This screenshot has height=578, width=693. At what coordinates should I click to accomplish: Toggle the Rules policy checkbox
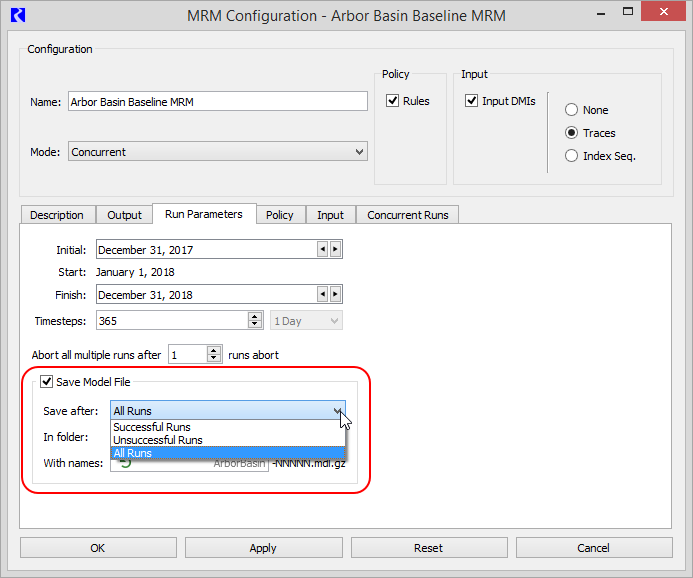pyautogui.click(x=393, y=101)
